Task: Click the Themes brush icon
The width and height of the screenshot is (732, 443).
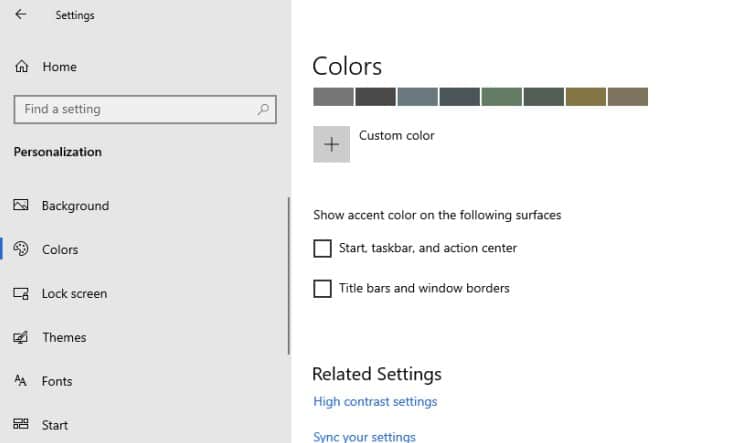Action: click(x=21, y=337)
